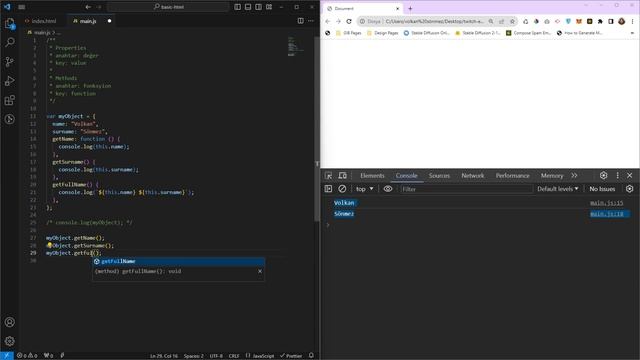
Task: Open the VS Code Accounts menu
Action: (x=9, y=322)
